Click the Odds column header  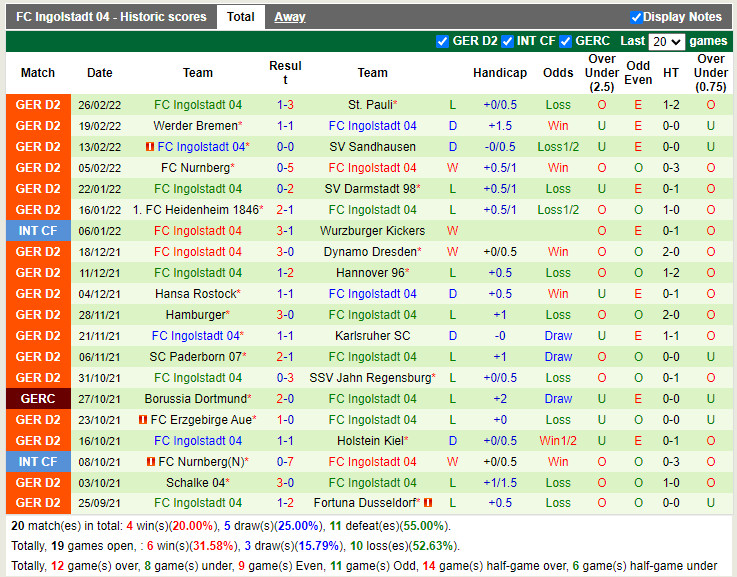558,73
